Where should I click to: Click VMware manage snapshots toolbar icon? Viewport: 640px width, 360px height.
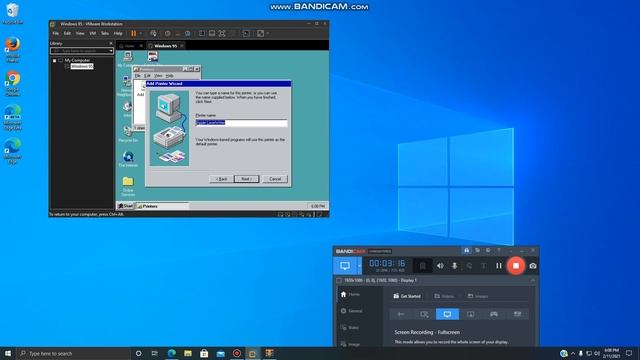tap(188, 33)
